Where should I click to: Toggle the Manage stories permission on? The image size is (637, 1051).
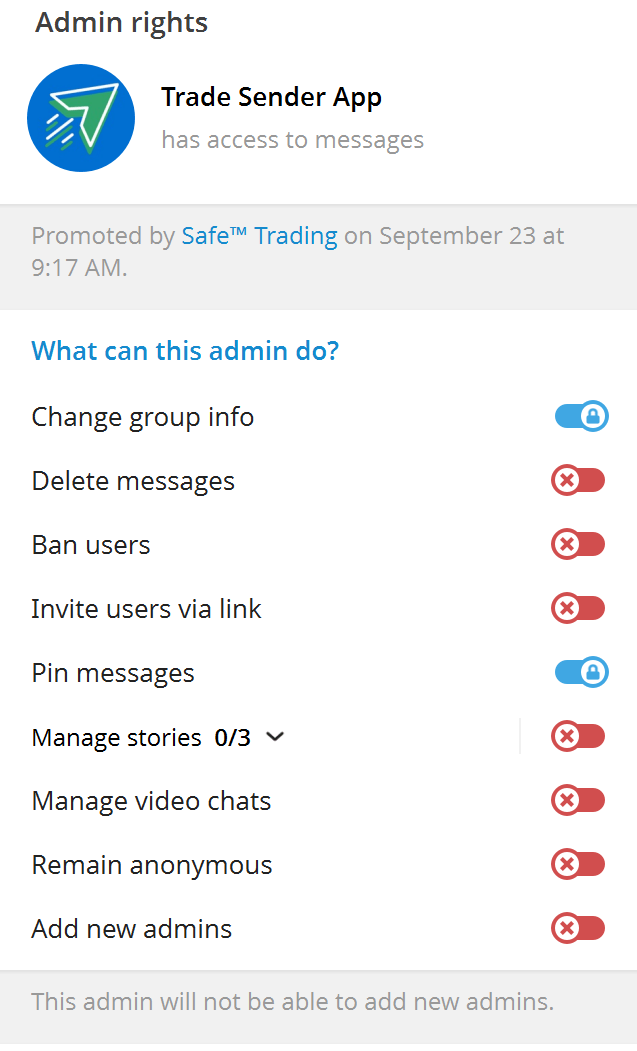pos(578,736)
